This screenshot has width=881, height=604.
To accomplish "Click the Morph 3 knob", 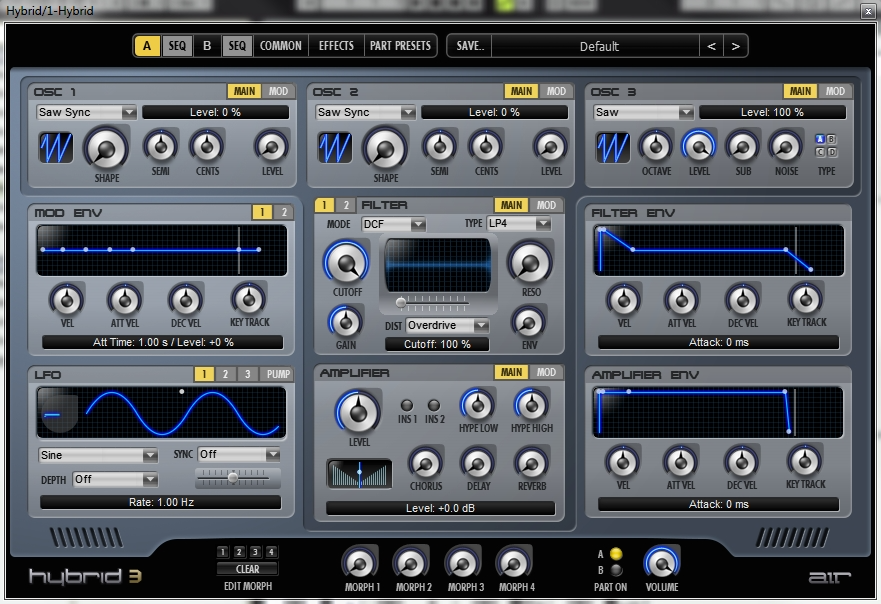I will (x=463, y=564).
